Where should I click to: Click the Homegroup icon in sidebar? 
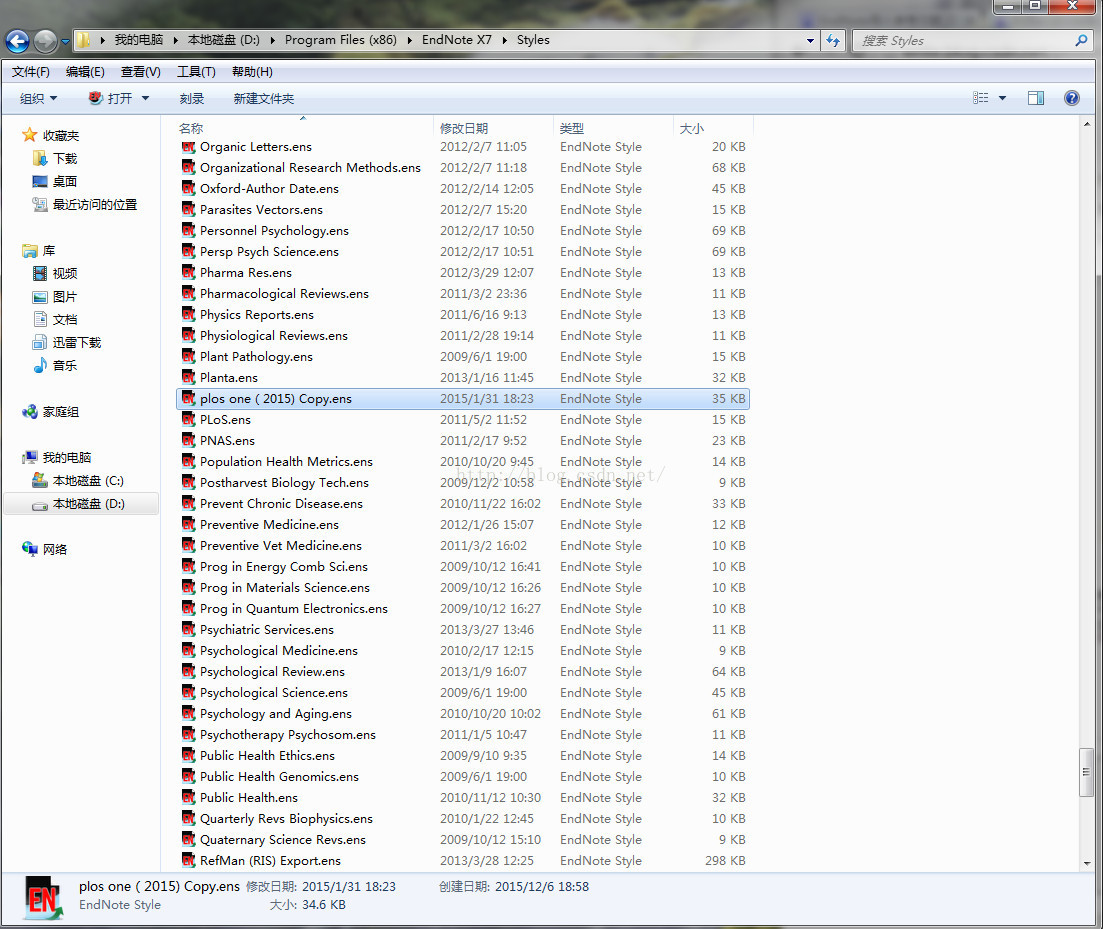tap(30, 411)
